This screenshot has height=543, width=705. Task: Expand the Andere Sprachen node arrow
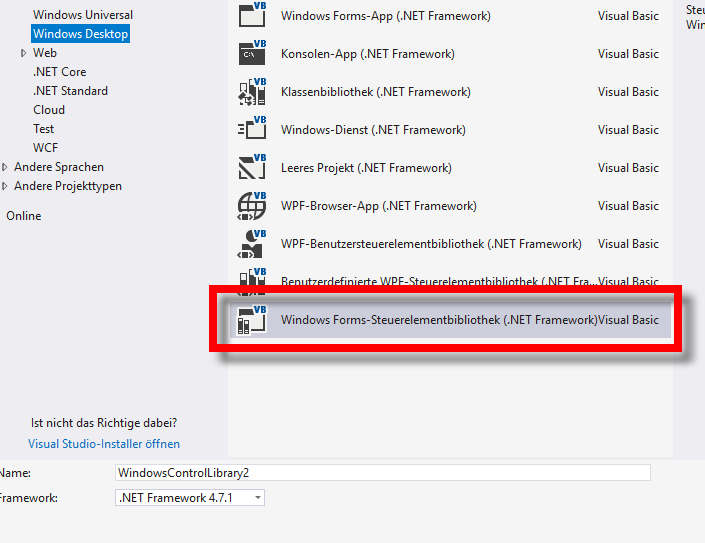coord(5,167)
